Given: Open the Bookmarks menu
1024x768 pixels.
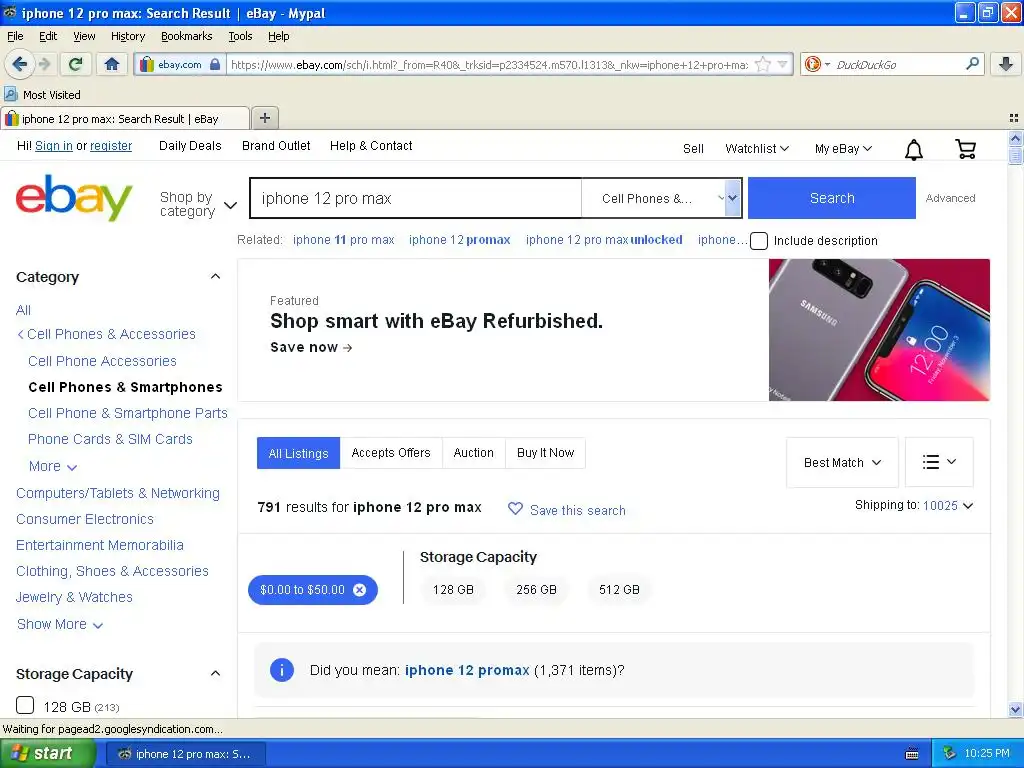Looking at the screenshot, I should [x=187, y=36].
